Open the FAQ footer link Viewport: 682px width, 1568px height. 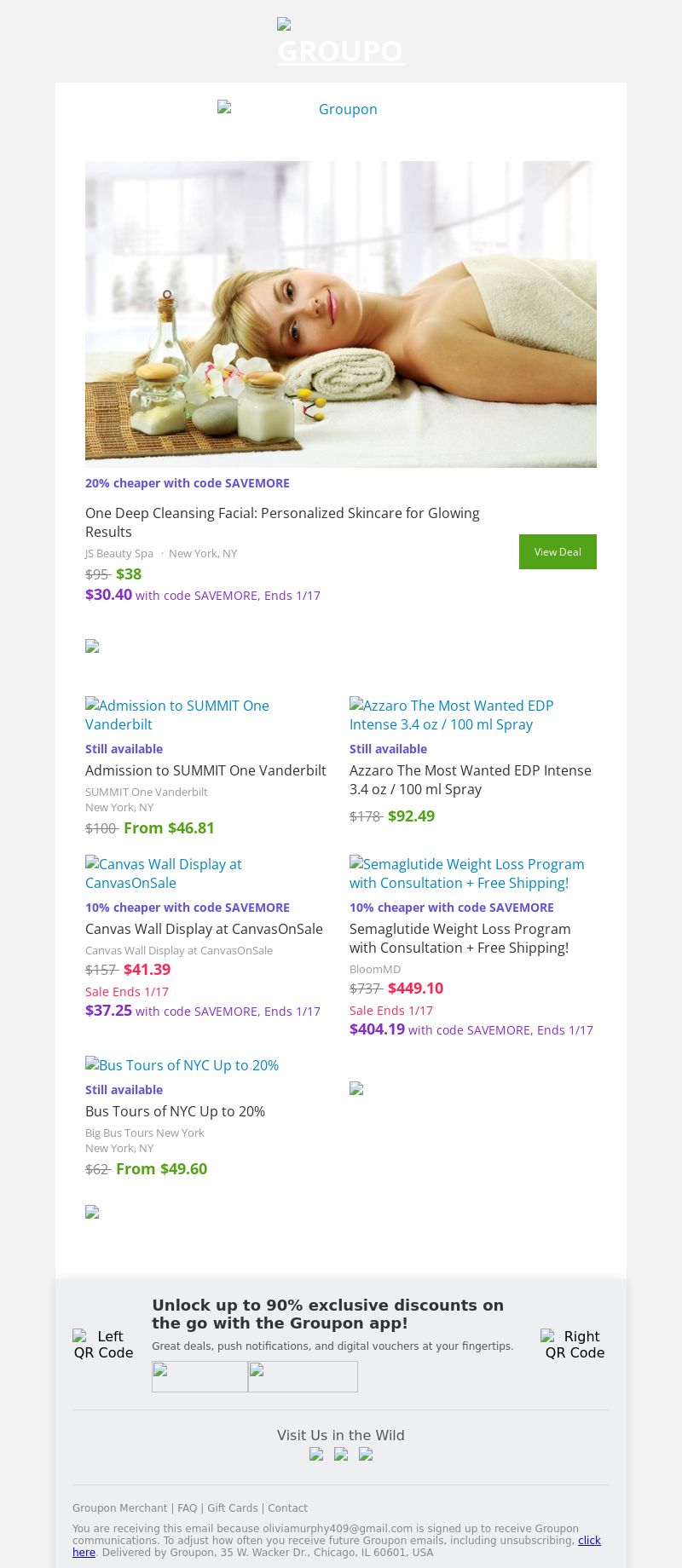point(187,1508)
